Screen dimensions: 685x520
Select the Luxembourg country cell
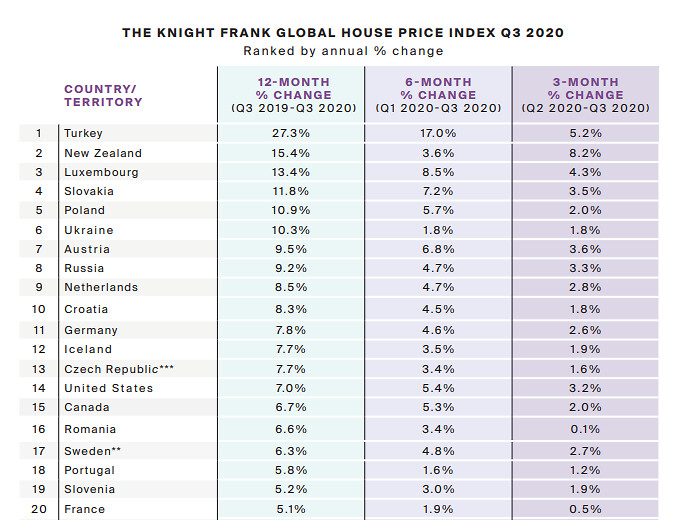(101, 172)
